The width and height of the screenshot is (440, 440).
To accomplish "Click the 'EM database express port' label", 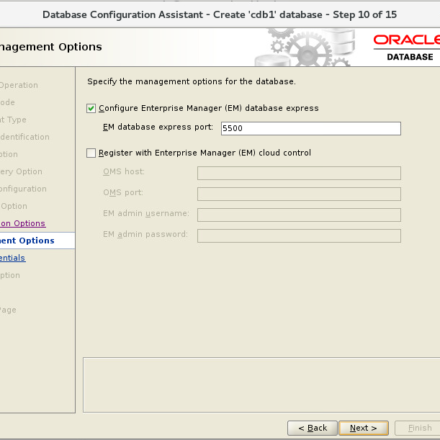I will 158,127.
